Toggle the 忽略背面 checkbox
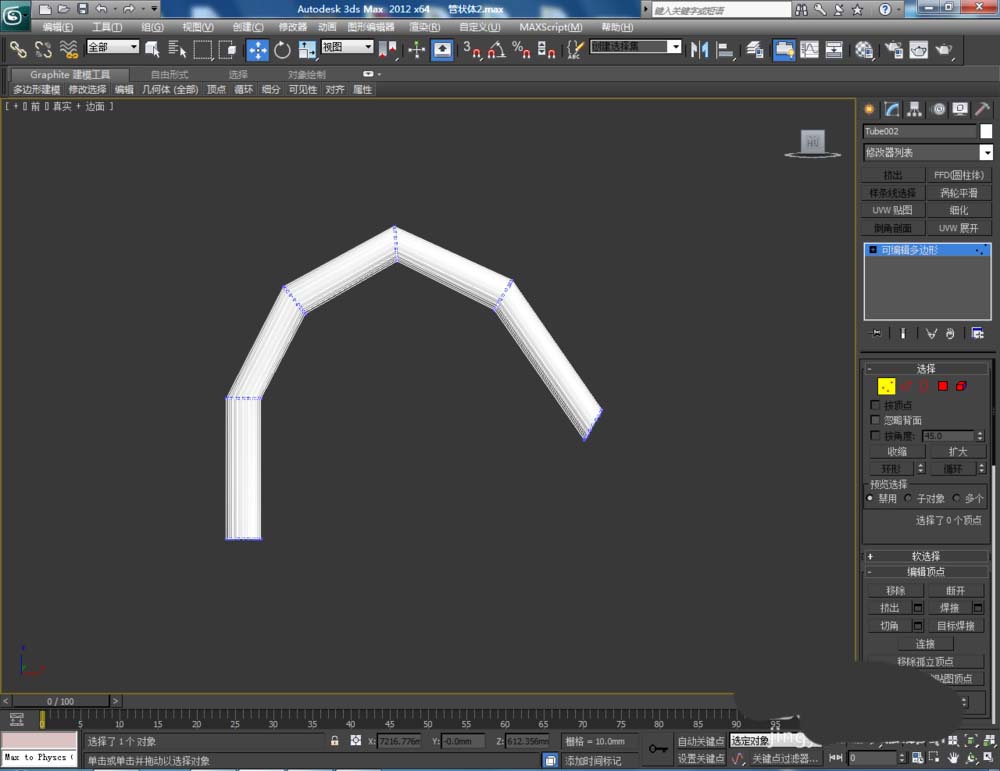 pos(876,420)
